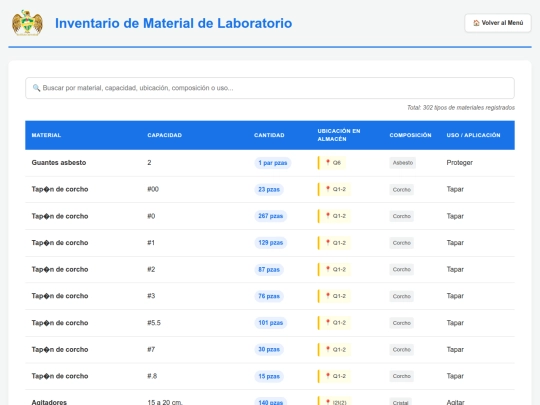Click the pin icon in Guantes asbesto row
540x405 pixels.
tap(328, 162)
